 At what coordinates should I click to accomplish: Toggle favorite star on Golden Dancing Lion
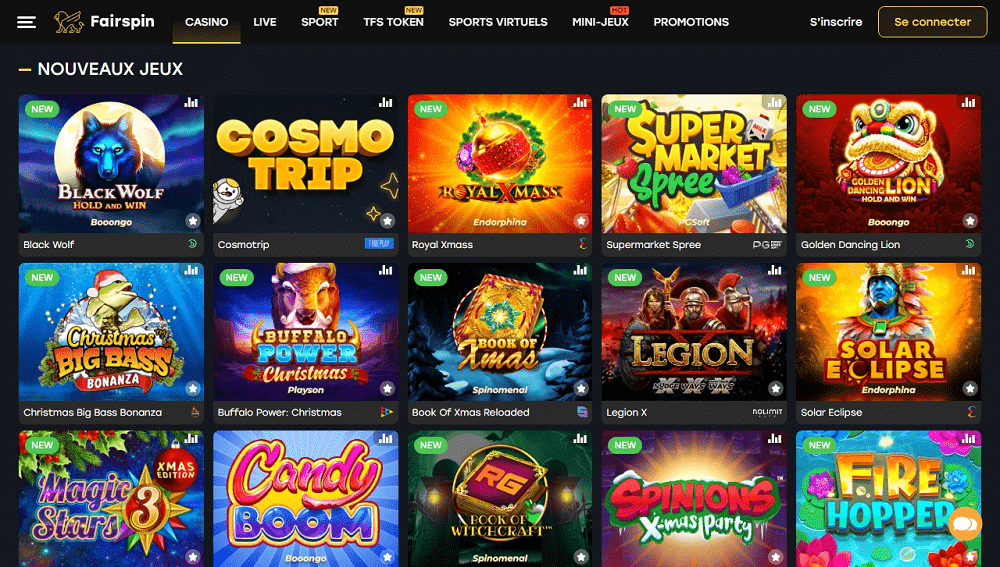tap(970, 221)
